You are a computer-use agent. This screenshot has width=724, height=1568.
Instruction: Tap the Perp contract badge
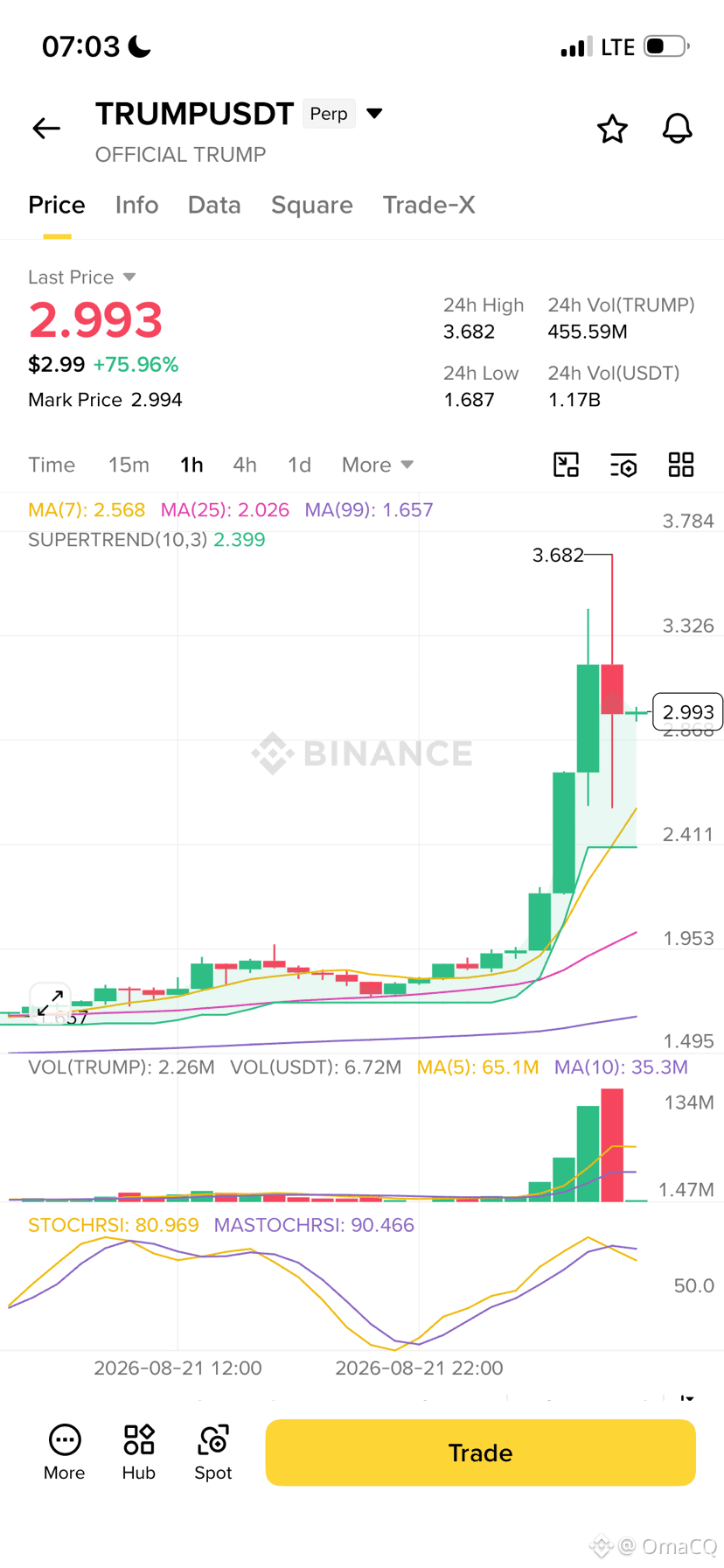point(329,114)
